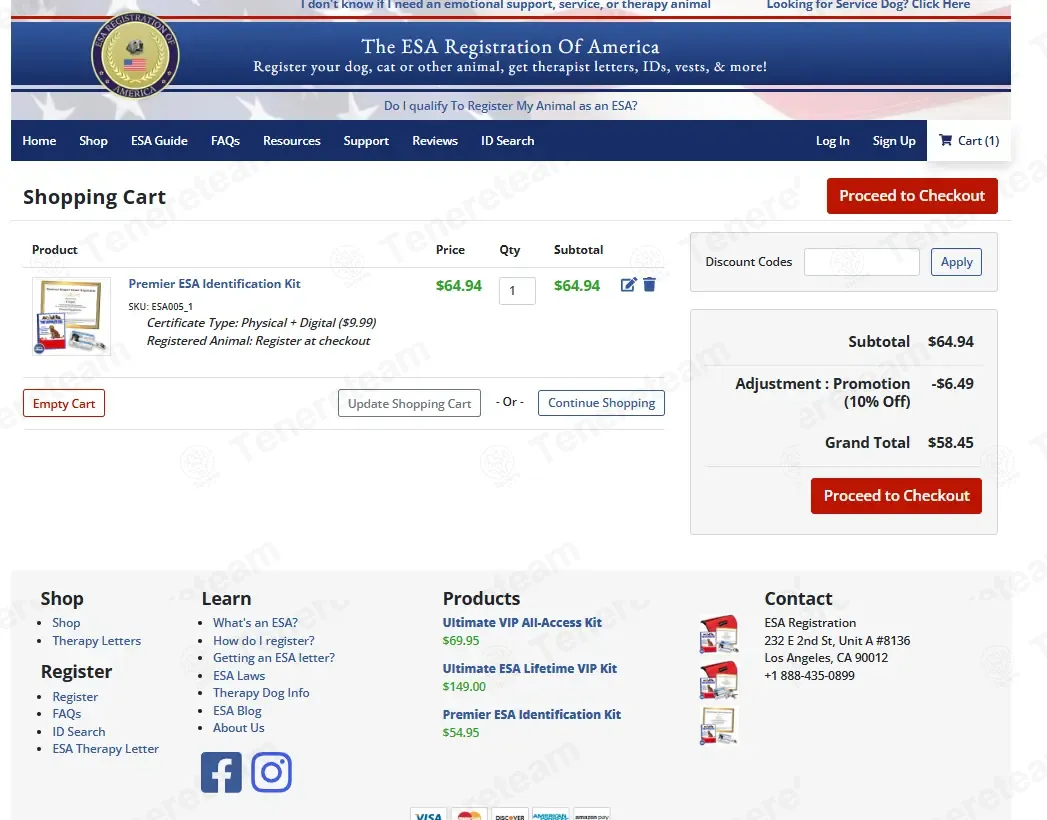Click Proceed to Checkout below Grand Total

[896, 495]
